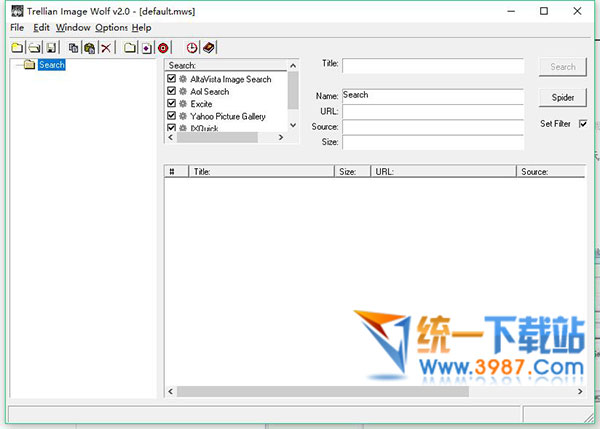The width and height of the screenshot is (600, 429).
Task: Click engine list scroll left arrow
Action: click(x=171, y=137)
